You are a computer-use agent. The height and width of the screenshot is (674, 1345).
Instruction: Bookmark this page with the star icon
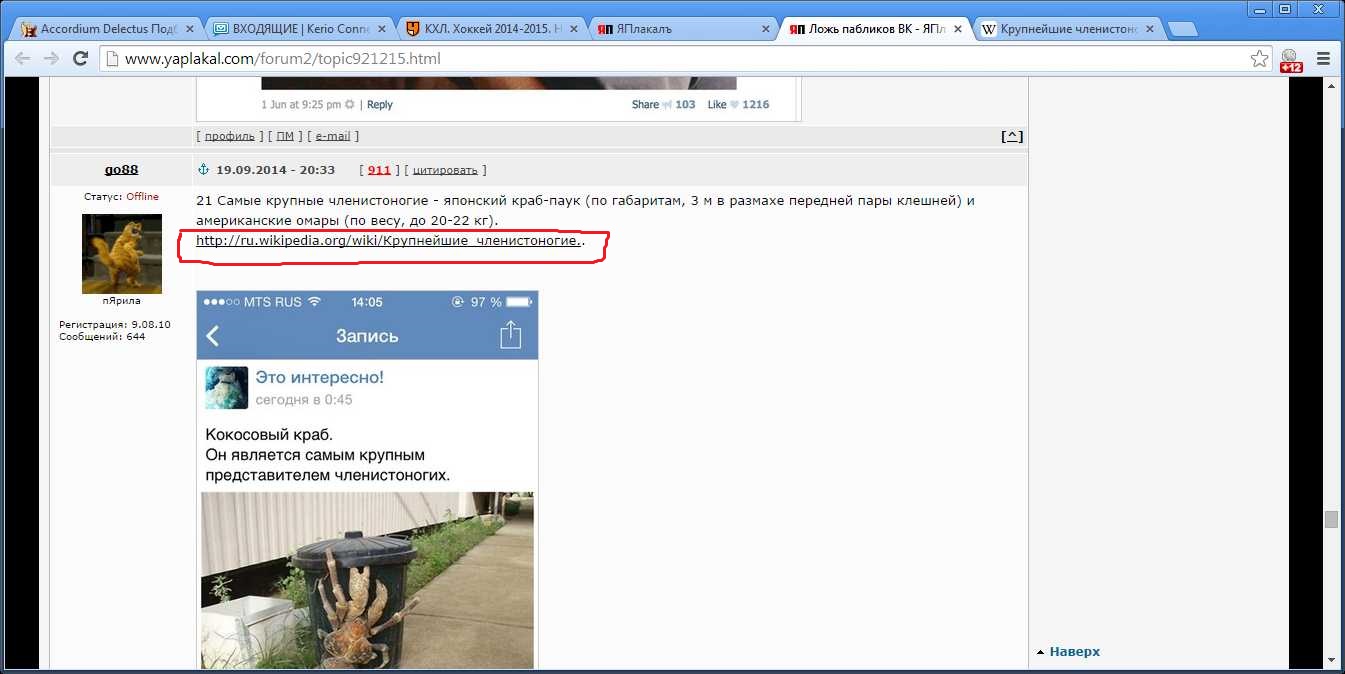[x=1259, y=59]
